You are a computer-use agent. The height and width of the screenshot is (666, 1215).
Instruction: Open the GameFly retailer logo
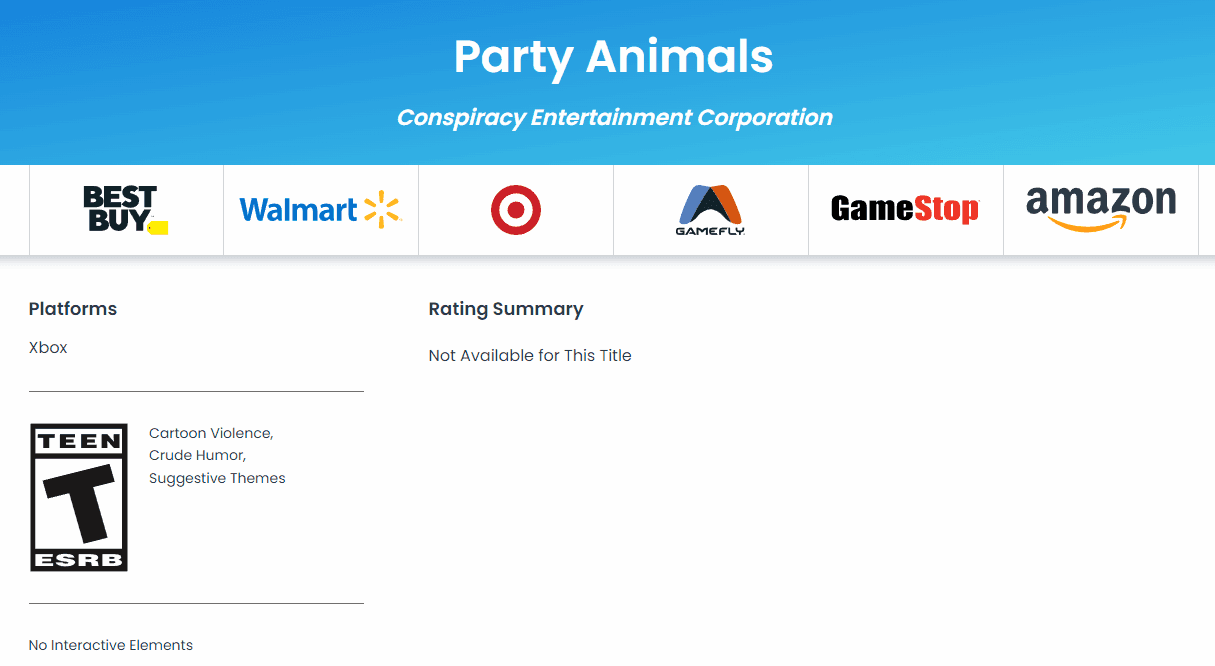711,210
